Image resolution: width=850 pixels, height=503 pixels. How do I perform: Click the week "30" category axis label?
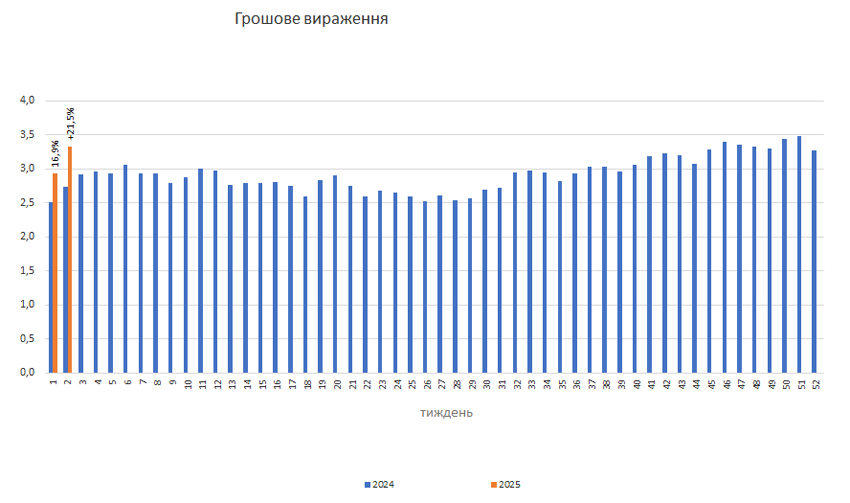[x=487, y=384]
